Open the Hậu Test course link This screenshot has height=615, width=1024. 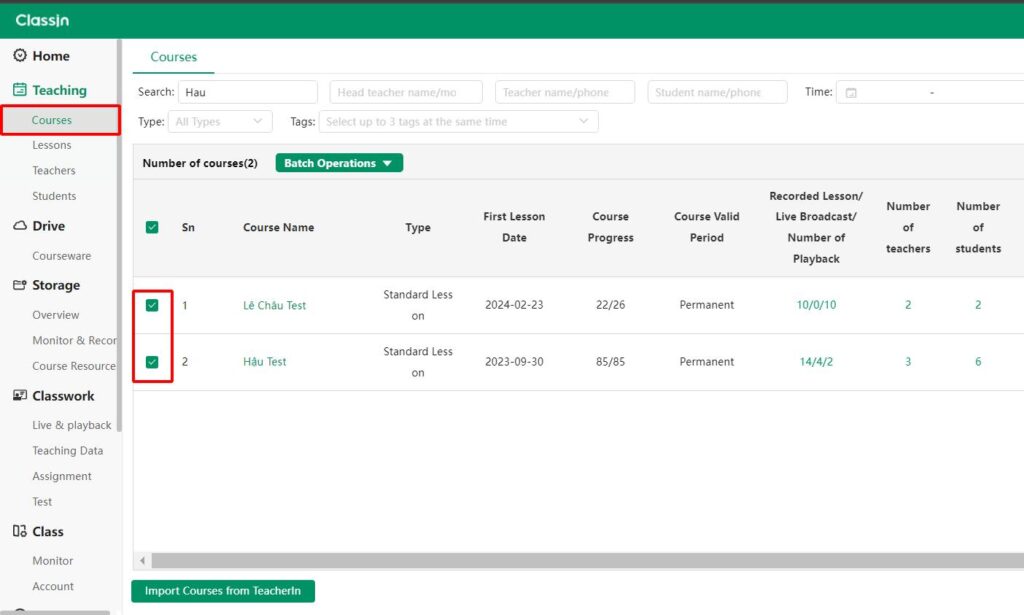(264, 362)
